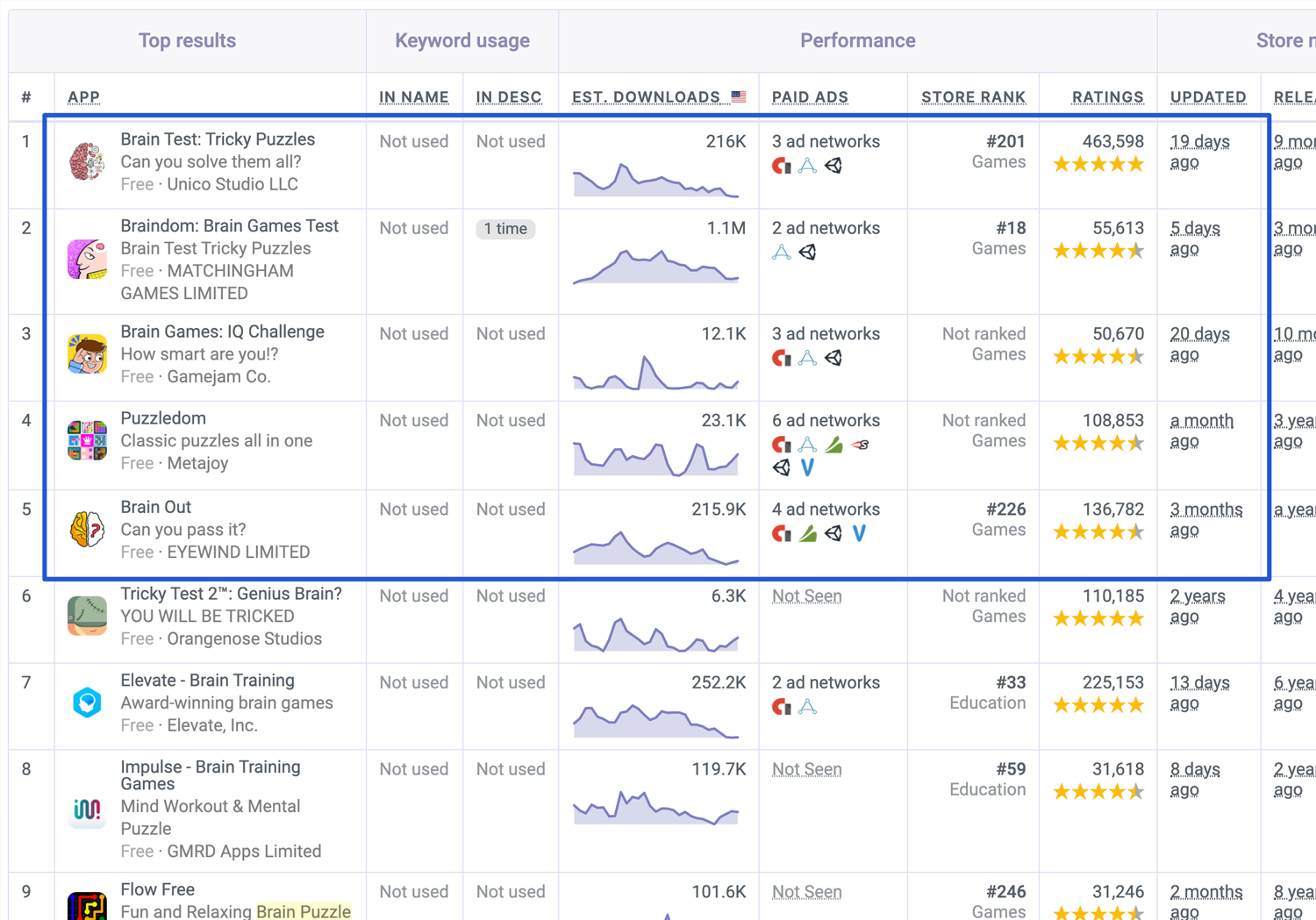Open the Elevate - Brain Training link
Viewport: 1316px width, 920px height.
coord(207,681)
